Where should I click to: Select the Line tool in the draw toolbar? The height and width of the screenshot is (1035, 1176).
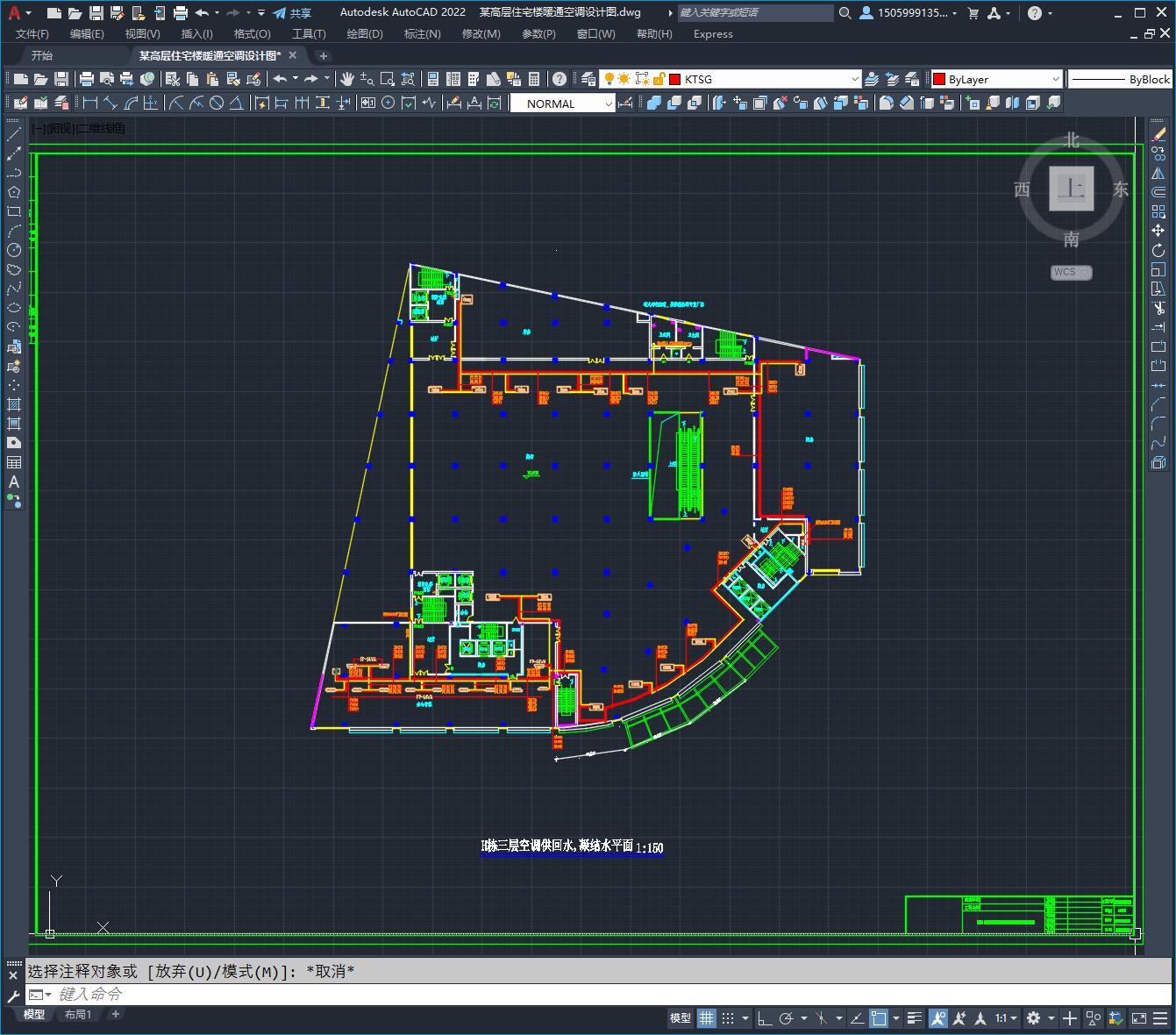pos(14,134)
